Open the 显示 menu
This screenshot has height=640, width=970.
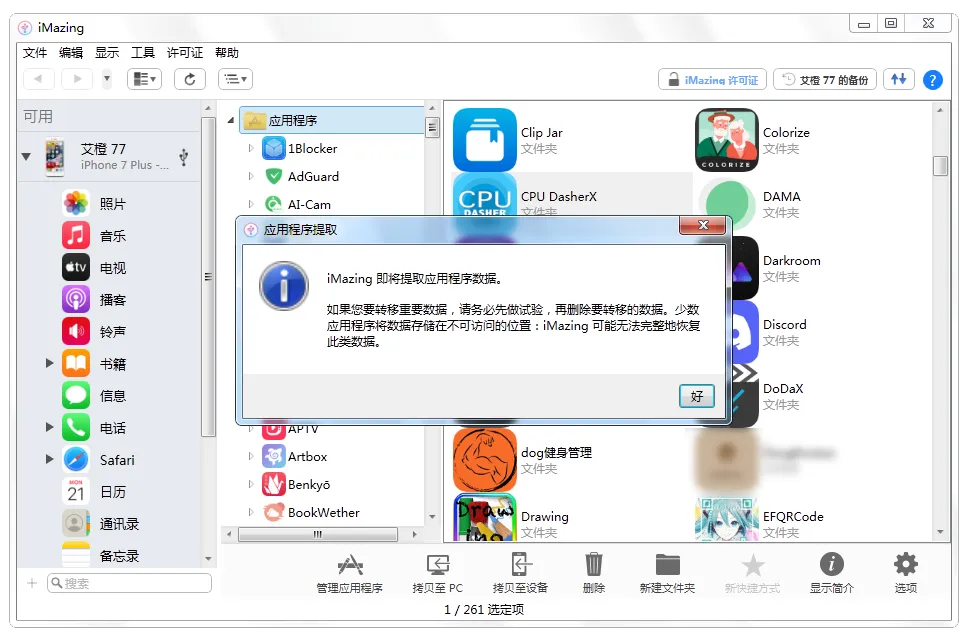pyautogui.click(x=106, y=53)
